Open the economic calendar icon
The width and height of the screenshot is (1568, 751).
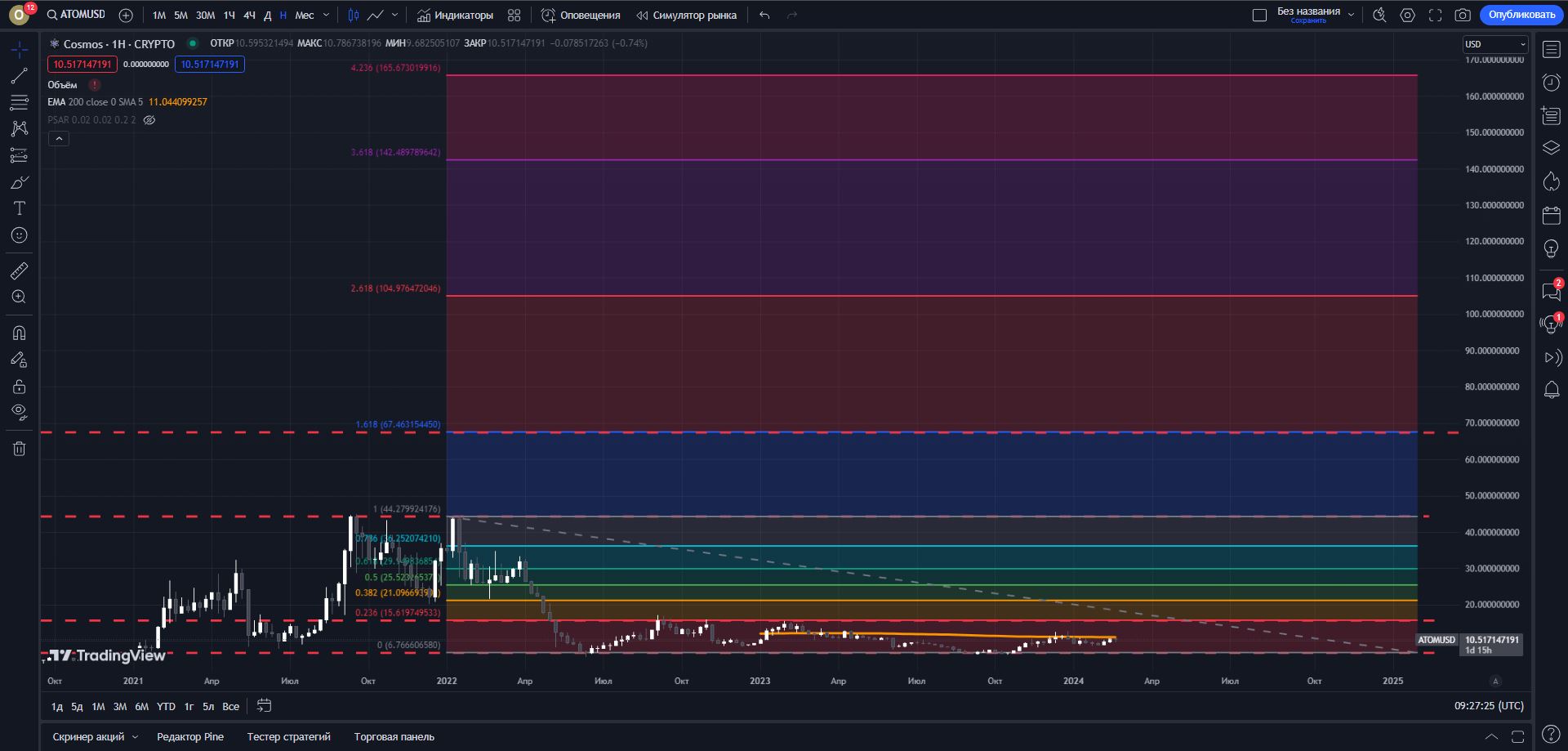[x=1551, y=216]
